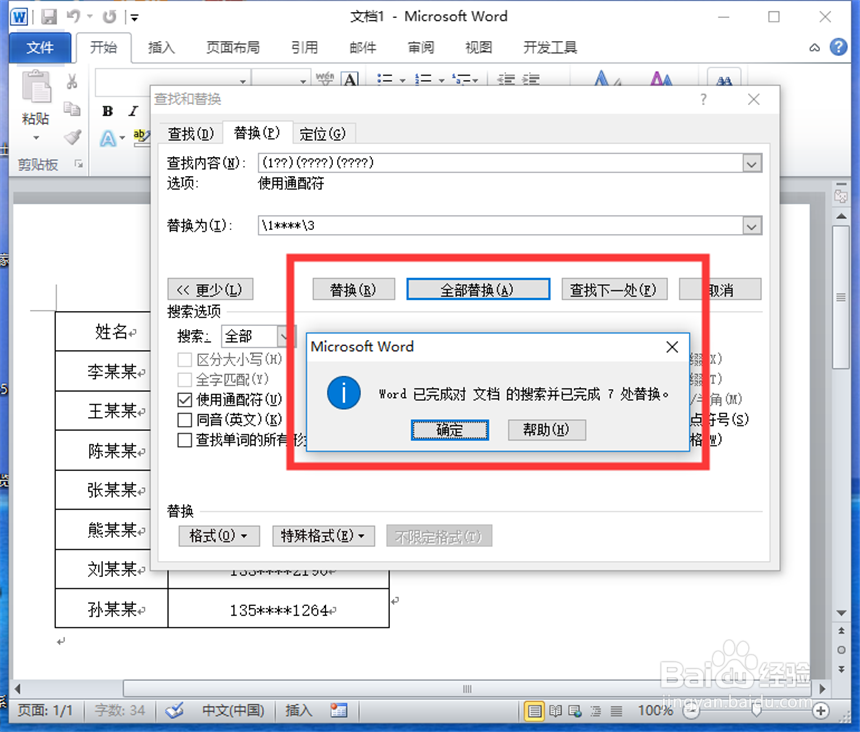Click the 查找内容 input field
This screenshot has width=860, height=732.
pyautogui.click(x=500, y=163)
